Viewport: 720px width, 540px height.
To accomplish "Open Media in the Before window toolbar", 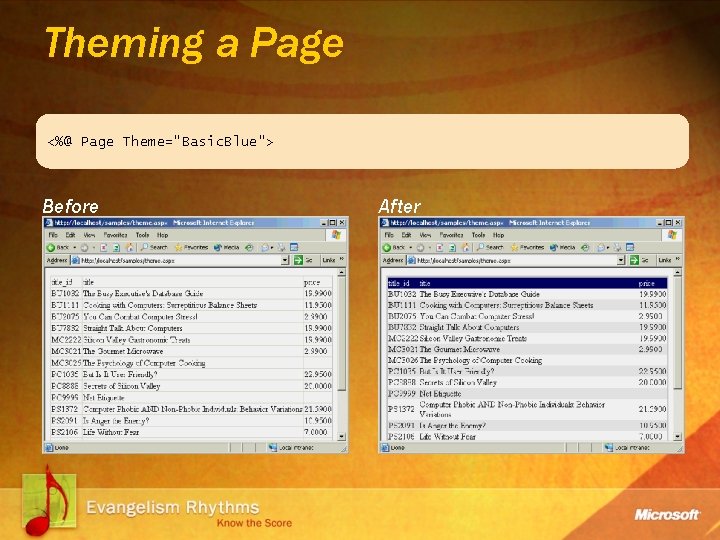I will tap(227, 248).
